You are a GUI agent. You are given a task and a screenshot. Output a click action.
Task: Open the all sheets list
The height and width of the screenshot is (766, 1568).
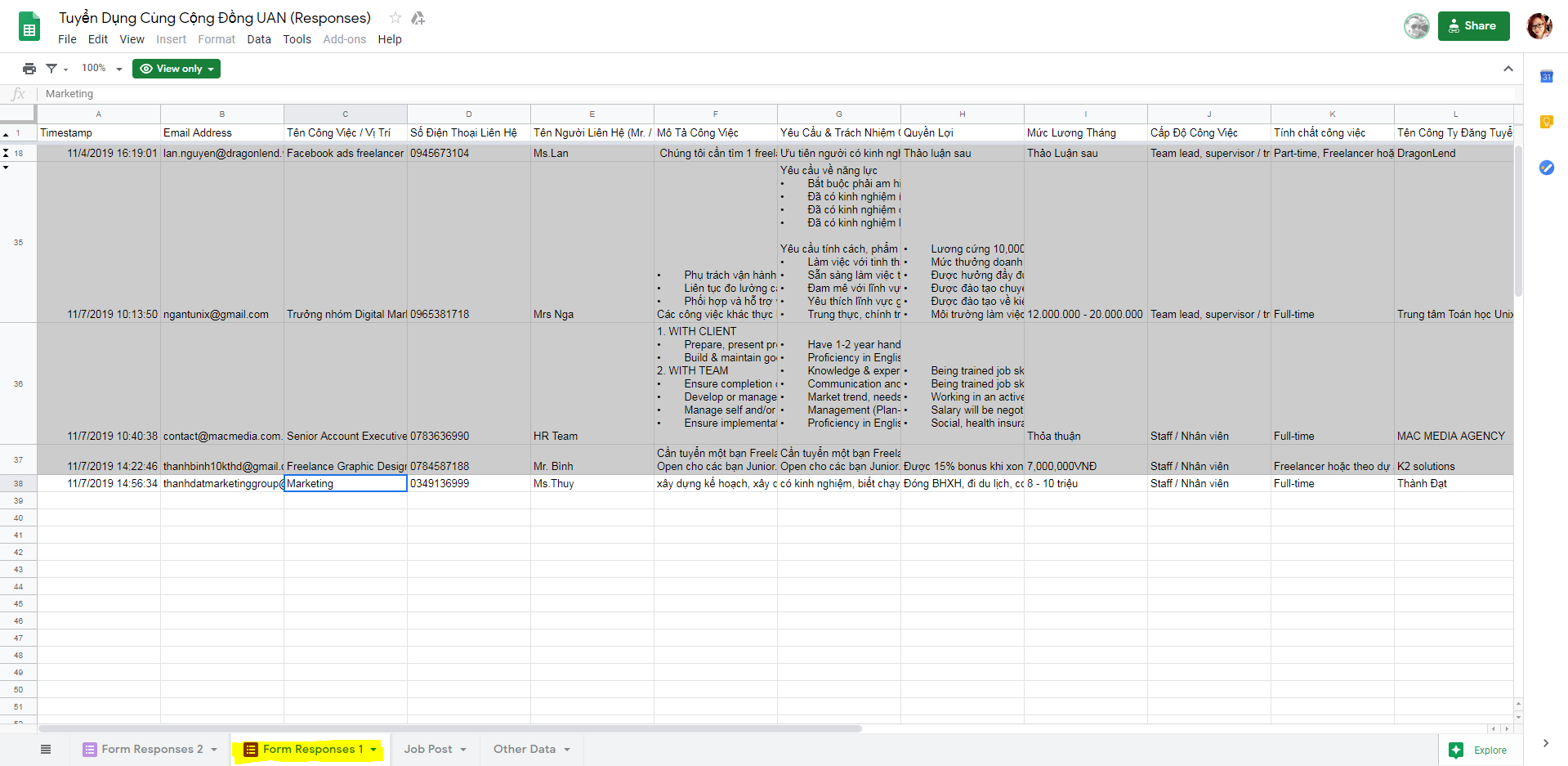pos(46,750)
